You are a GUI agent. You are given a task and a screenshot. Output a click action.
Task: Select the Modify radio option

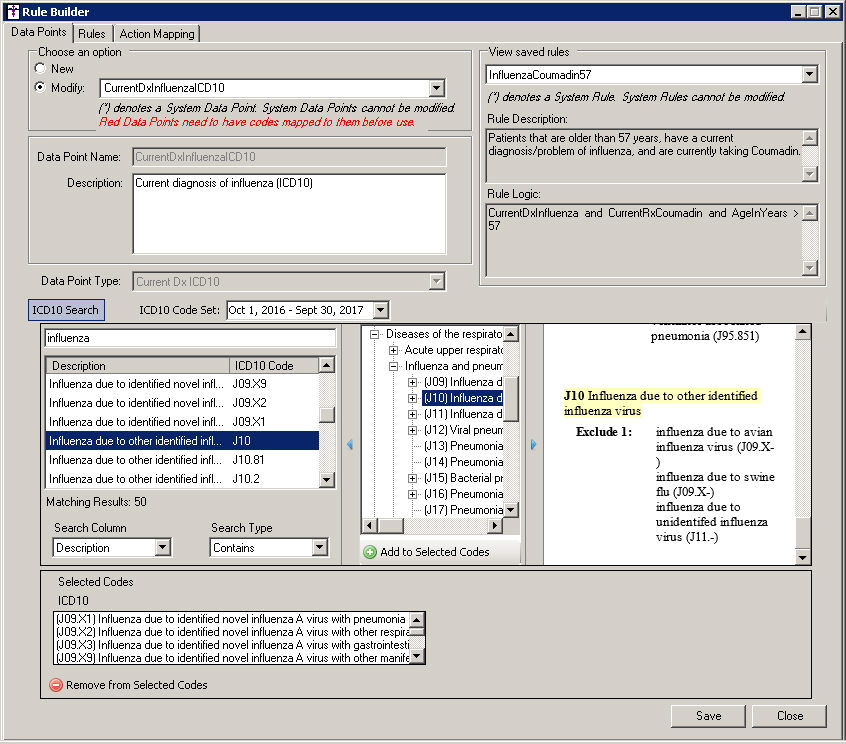pos(40,87)
